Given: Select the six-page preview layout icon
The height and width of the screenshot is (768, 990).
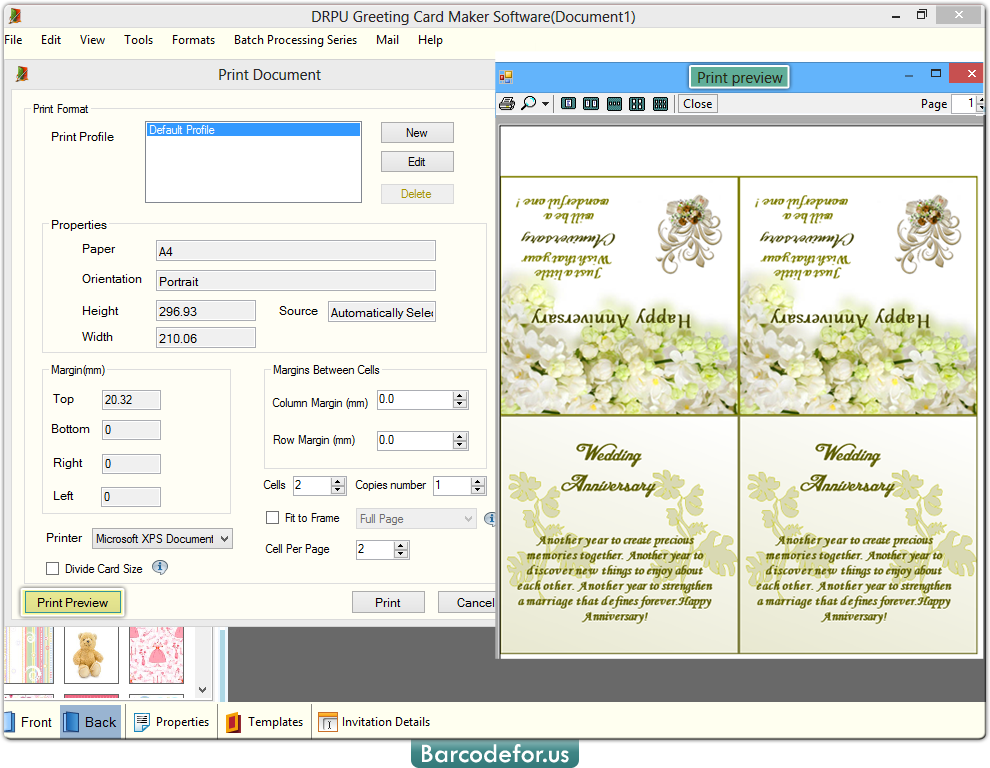Looking at the screenshot, I should (660, 103).
